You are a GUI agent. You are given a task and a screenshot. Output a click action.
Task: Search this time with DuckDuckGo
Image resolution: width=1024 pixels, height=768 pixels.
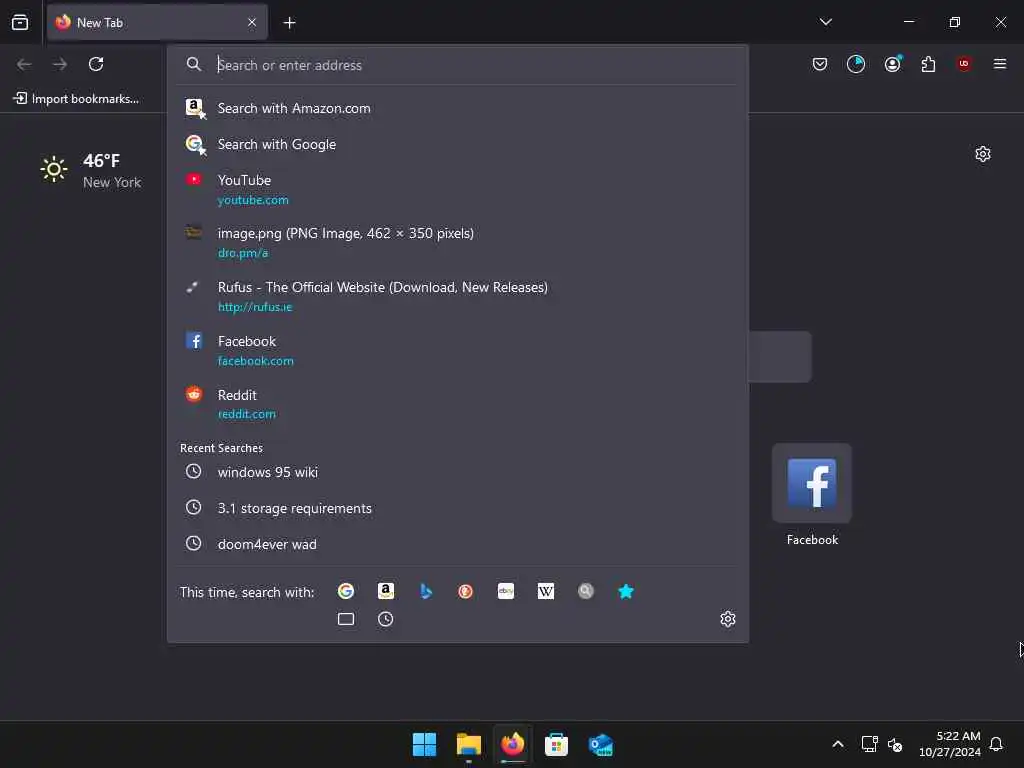click(x=466, y=592)
